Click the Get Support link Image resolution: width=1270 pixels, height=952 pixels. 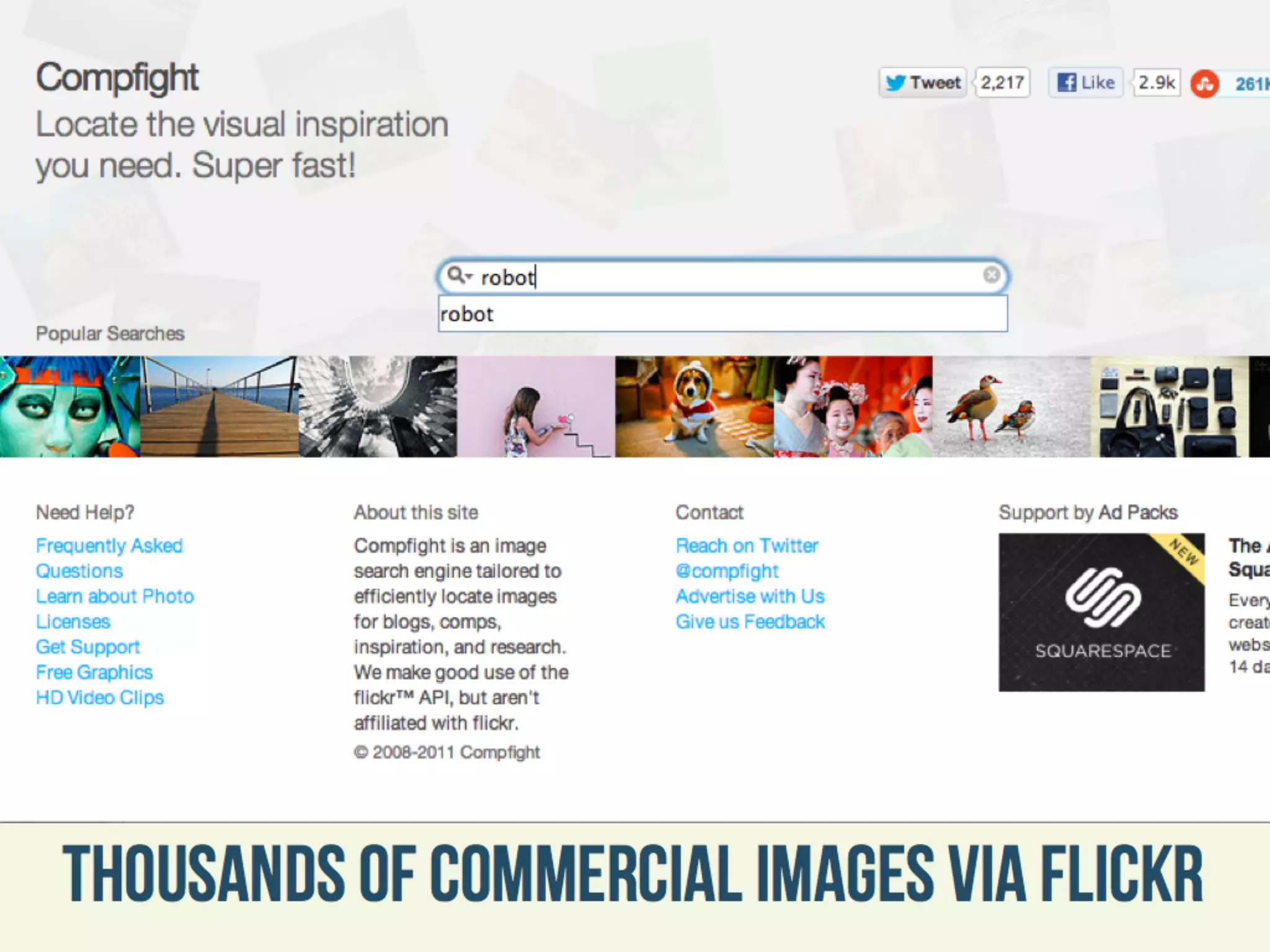coord(87,647)
